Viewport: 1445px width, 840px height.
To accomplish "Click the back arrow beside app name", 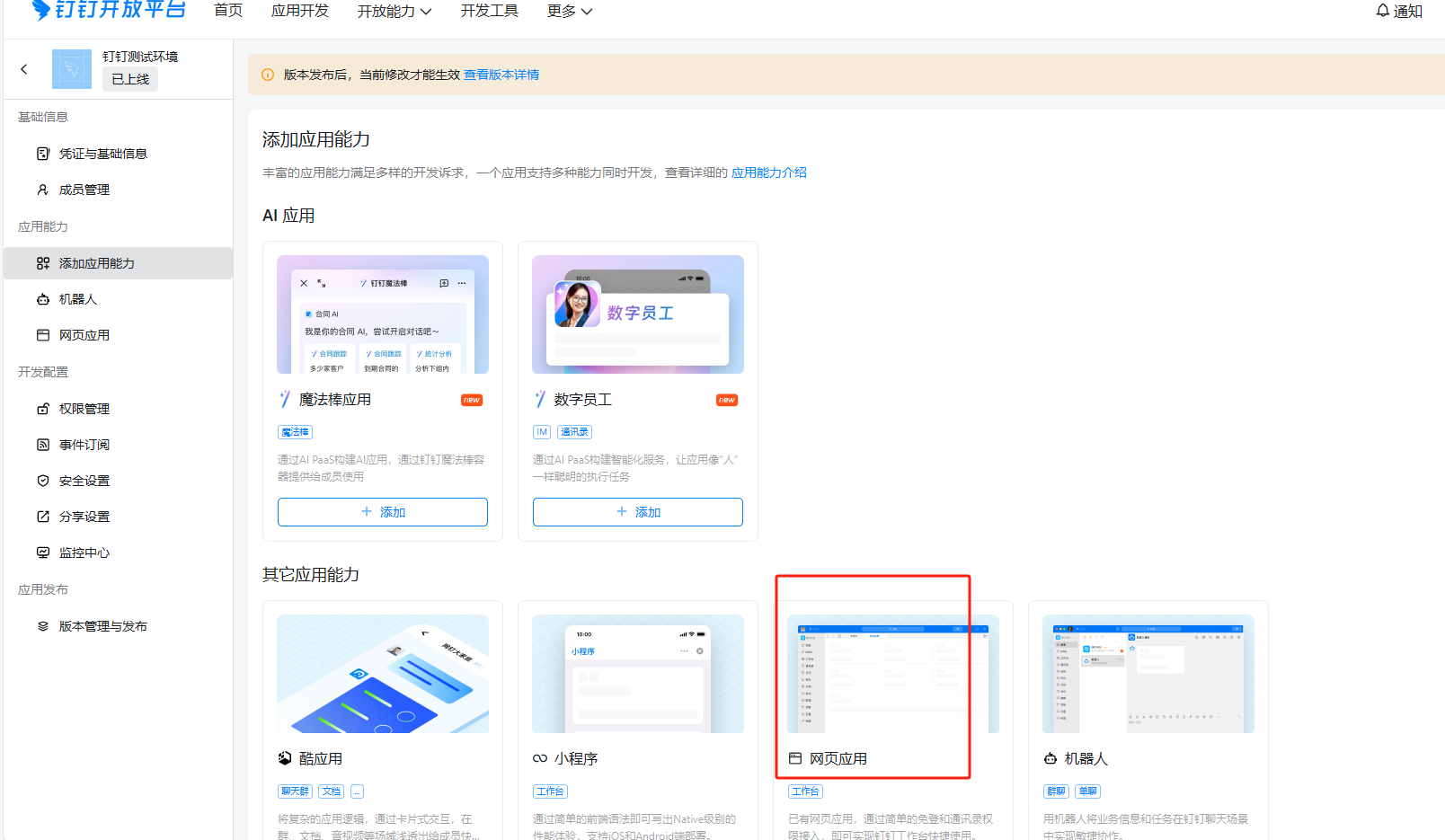I will click(x=24, y=69).
